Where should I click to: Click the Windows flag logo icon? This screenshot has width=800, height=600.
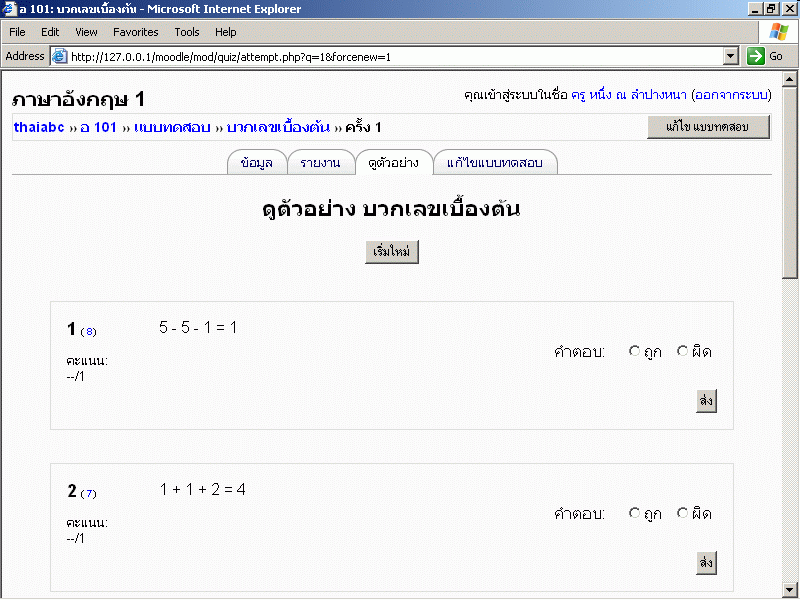pos(778,32)
